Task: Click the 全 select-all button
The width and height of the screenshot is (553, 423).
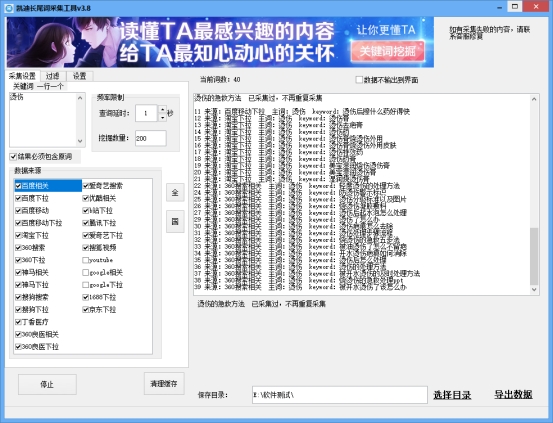Action: [175, 193]
